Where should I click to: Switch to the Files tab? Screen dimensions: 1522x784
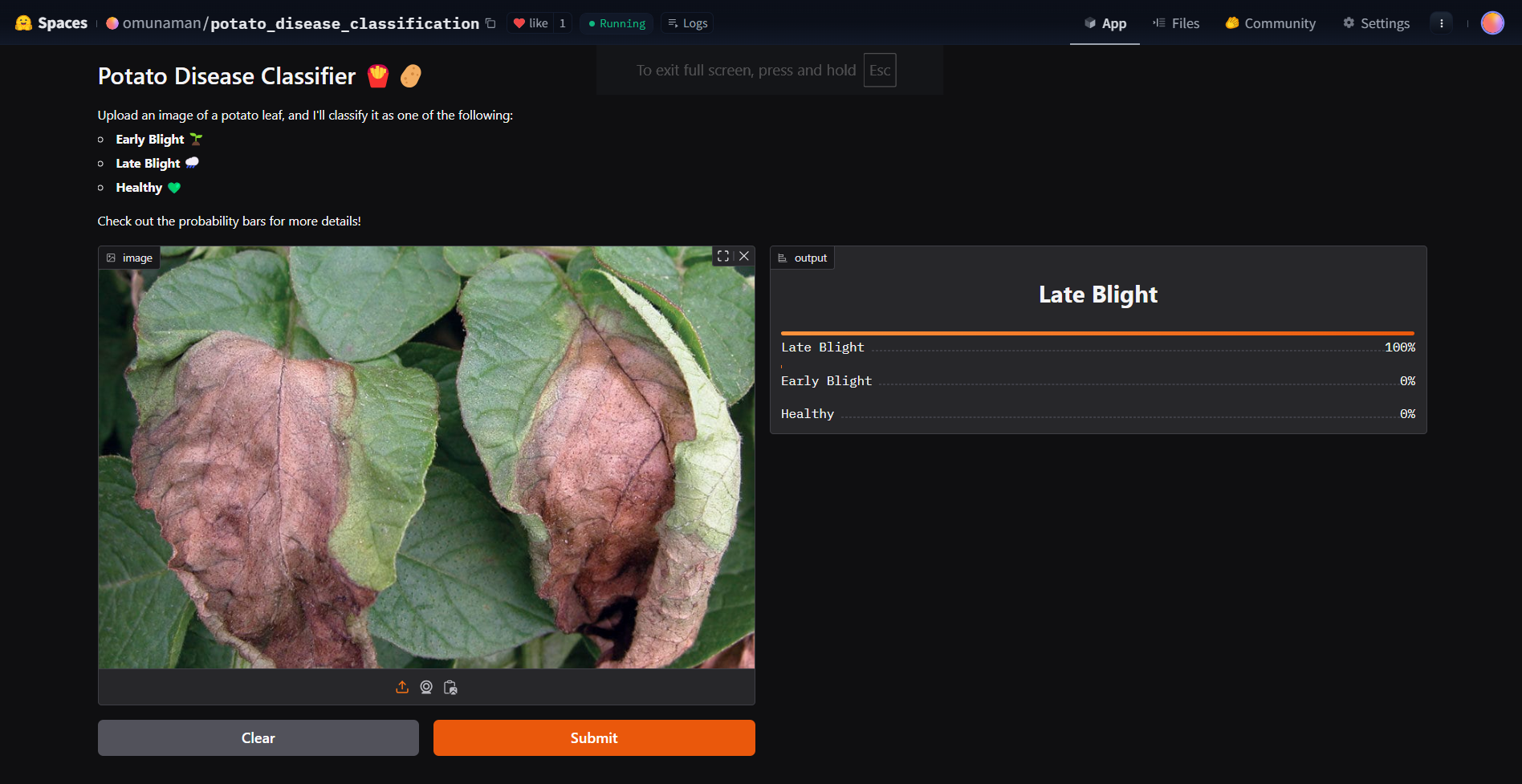click(x=1176, y=23)
